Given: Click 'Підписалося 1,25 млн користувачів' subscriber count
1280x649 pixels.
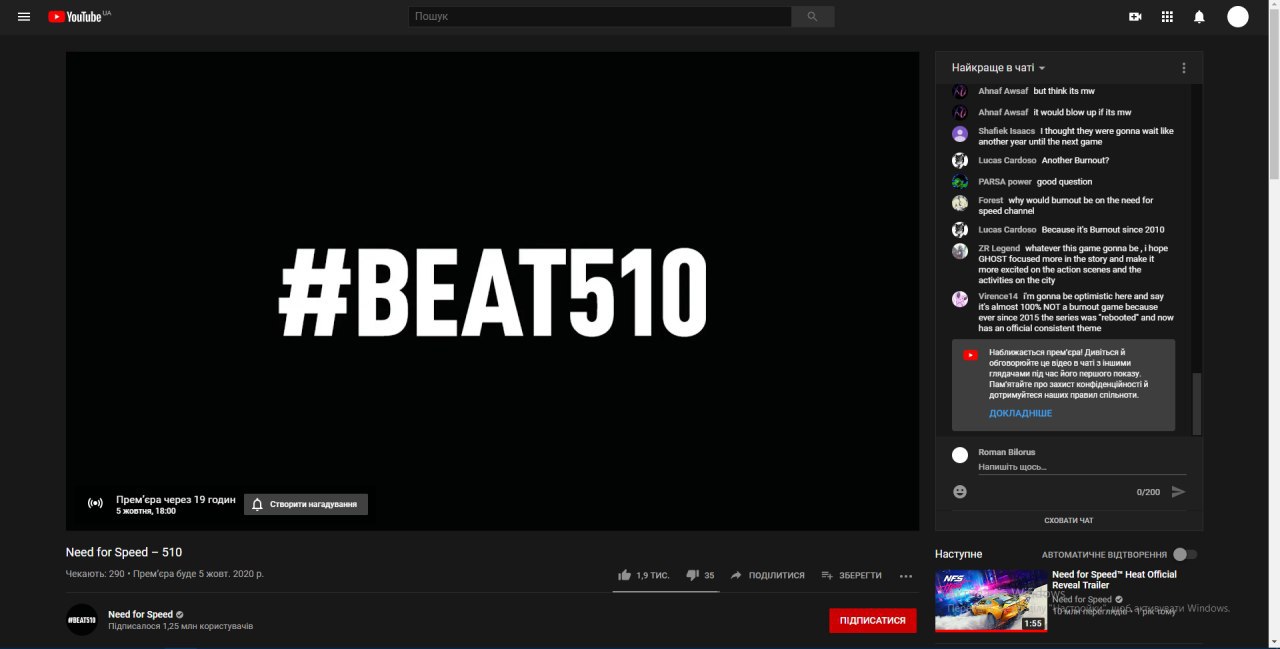Looking at the screenshot, I should [x=181, y=626].
